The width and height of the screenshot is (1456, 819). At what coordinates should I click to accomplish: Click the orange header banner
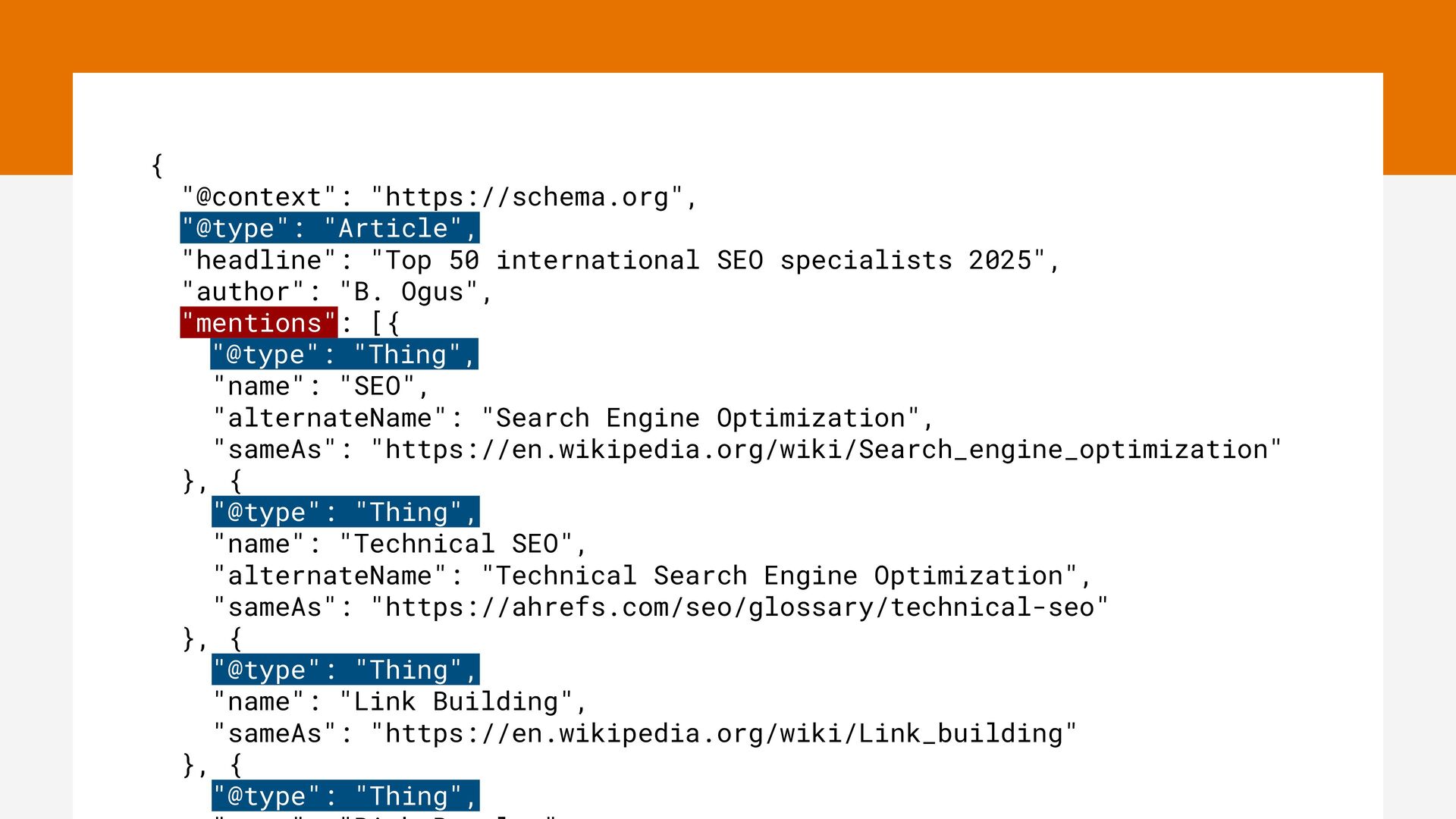[x=728, y=36]
